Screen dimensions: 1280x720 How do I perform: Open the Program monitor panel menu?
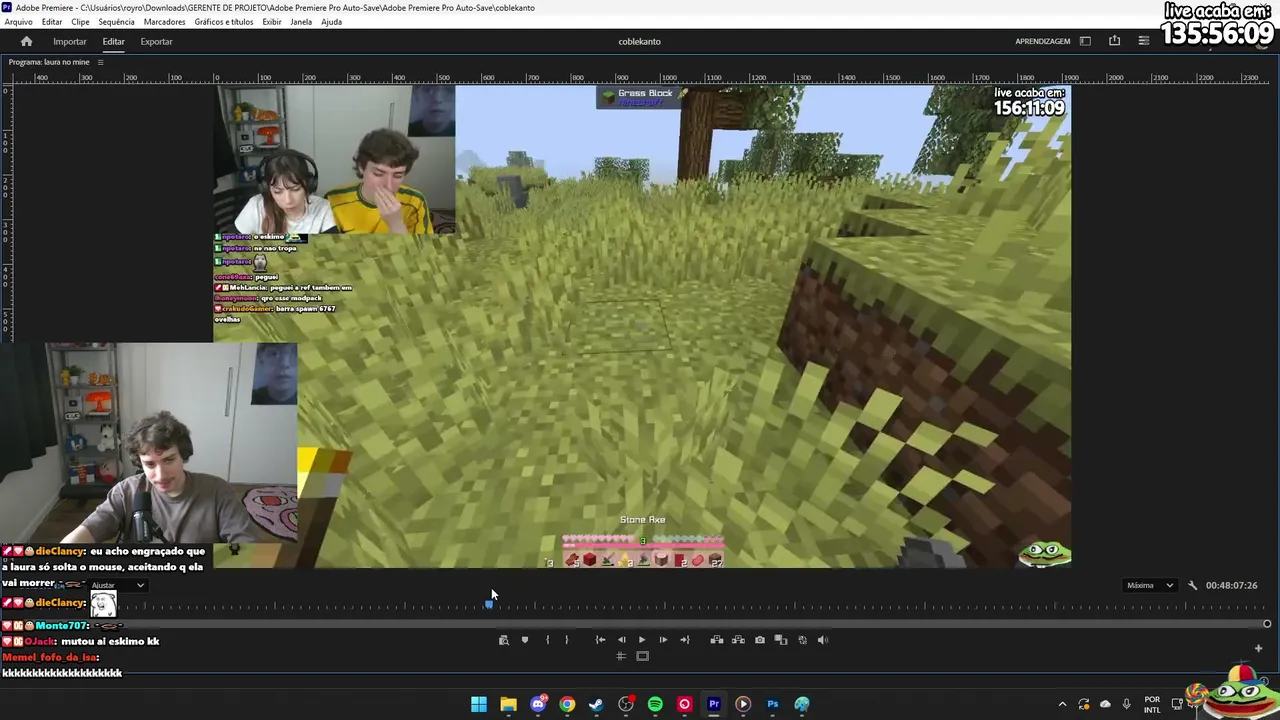pyautogui.click(x=100, y=62)
